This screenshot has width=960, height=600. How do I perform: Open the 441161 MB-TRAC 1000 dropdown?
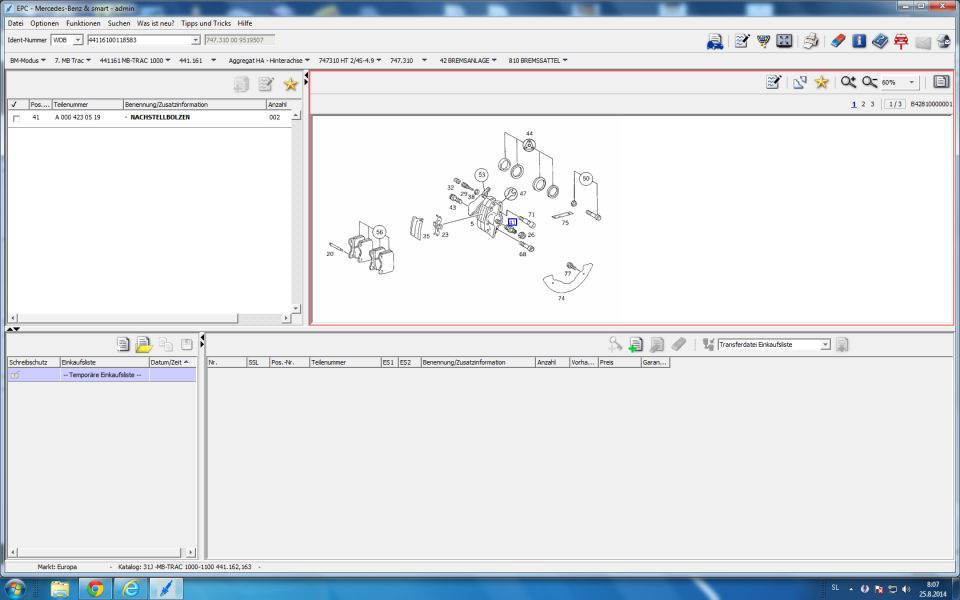tap(135, 61)
